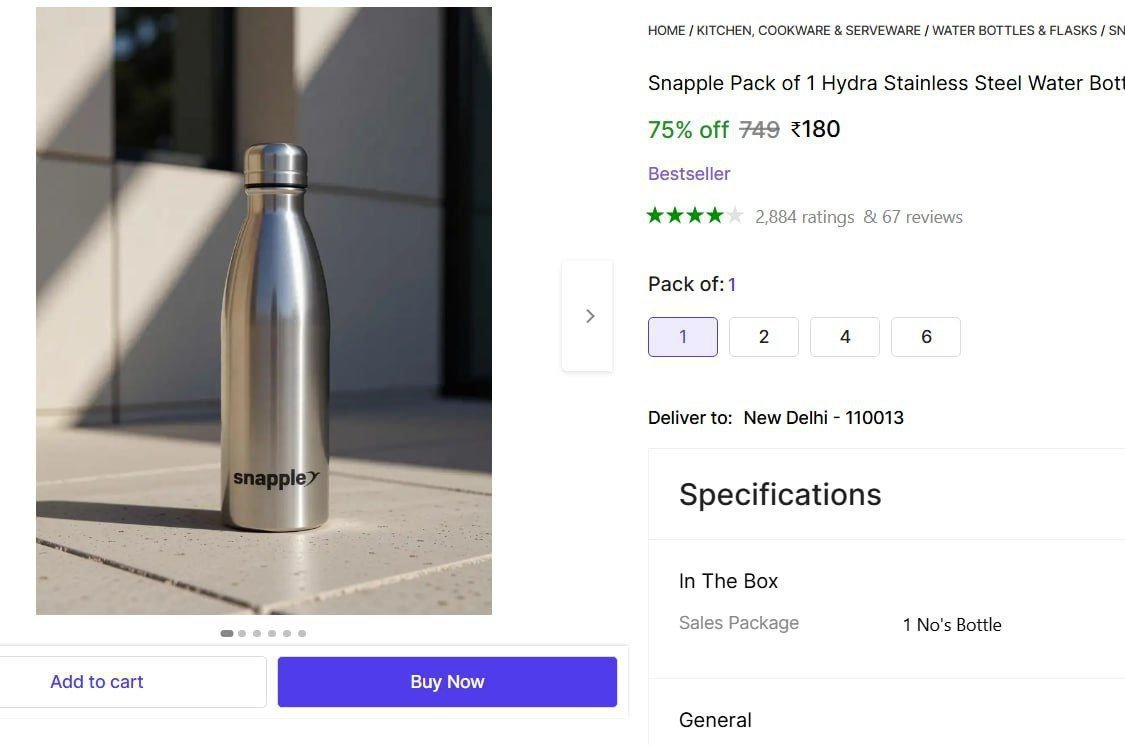Choose pack size 2
Screen dimensions: 1125x745
764,337
